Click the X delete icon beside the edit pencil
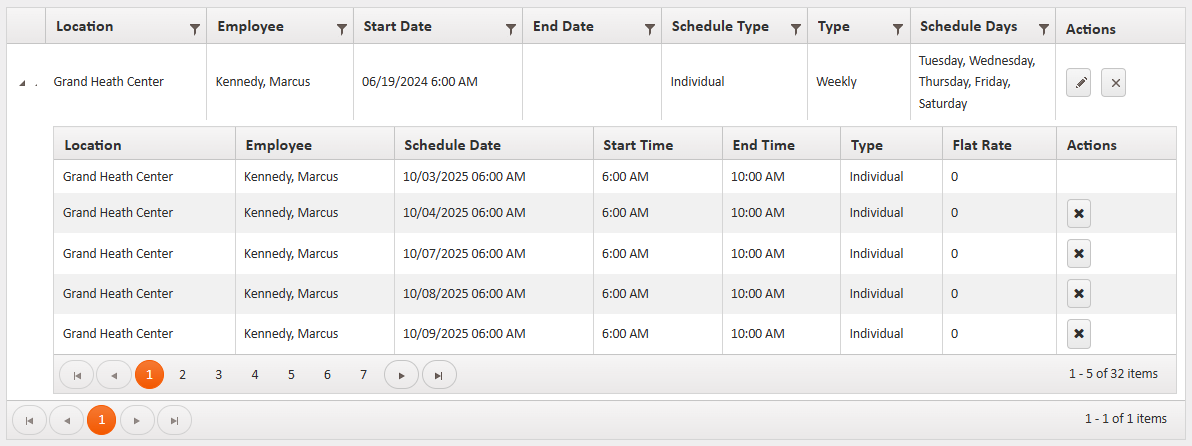 tap(1116, 83)
